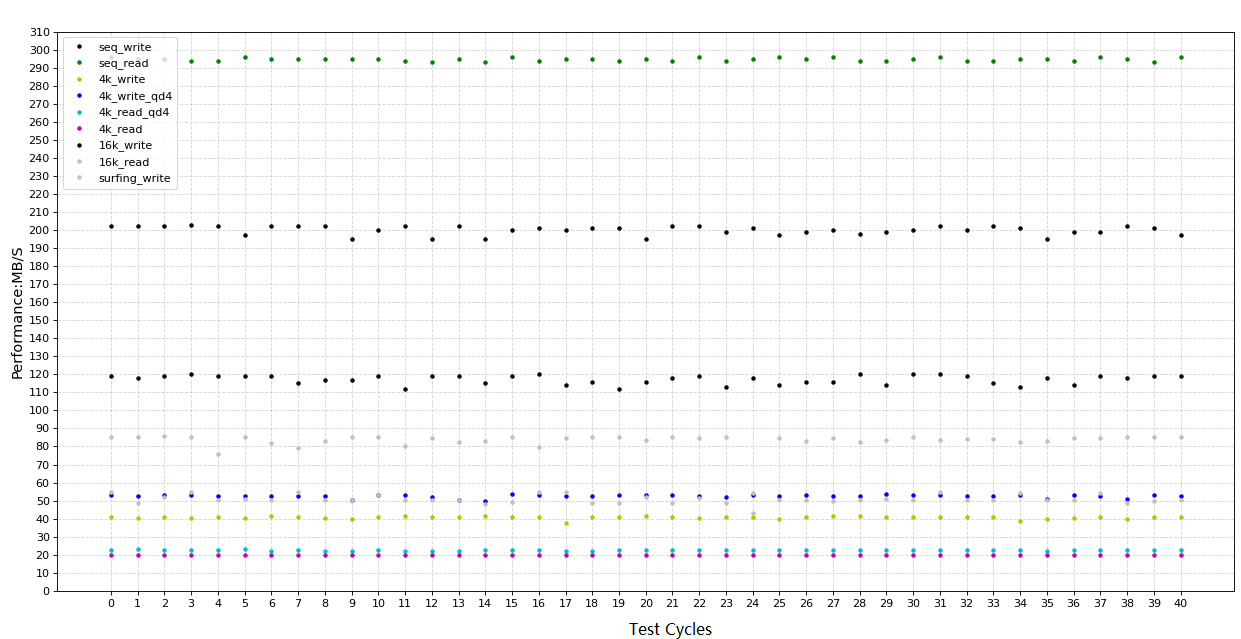Click the x-axis tick label 40

tap(1181, 604)
